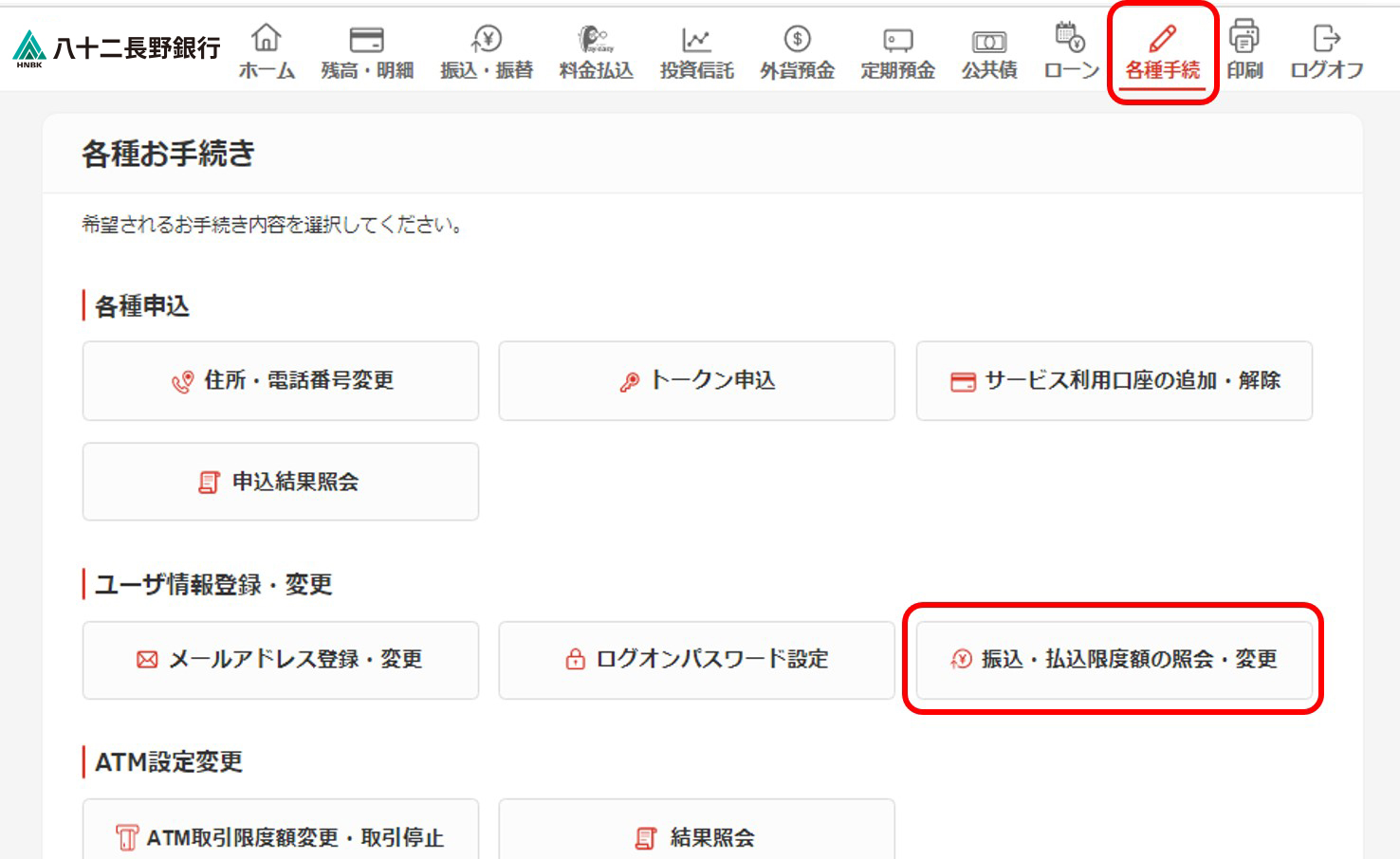Image resolution: width=1400 pixels, height=859 pixels.
Task: Go to ホーム via house icon
Action: click(x=267, y=39)
